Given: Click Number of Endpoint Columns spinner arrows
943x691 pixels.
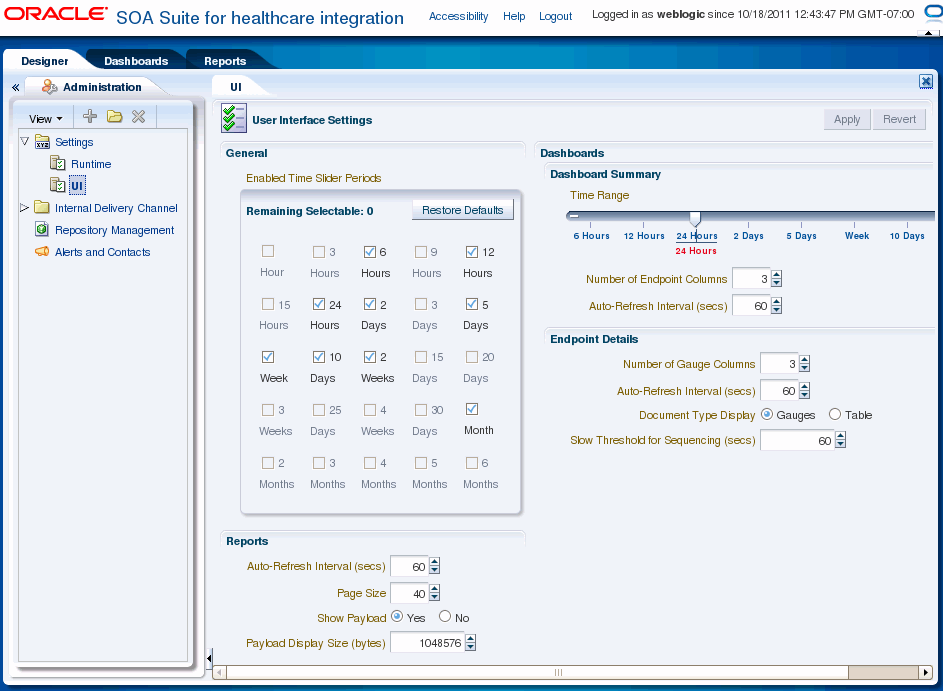Looking at the screenshot, I should [776, 278].
